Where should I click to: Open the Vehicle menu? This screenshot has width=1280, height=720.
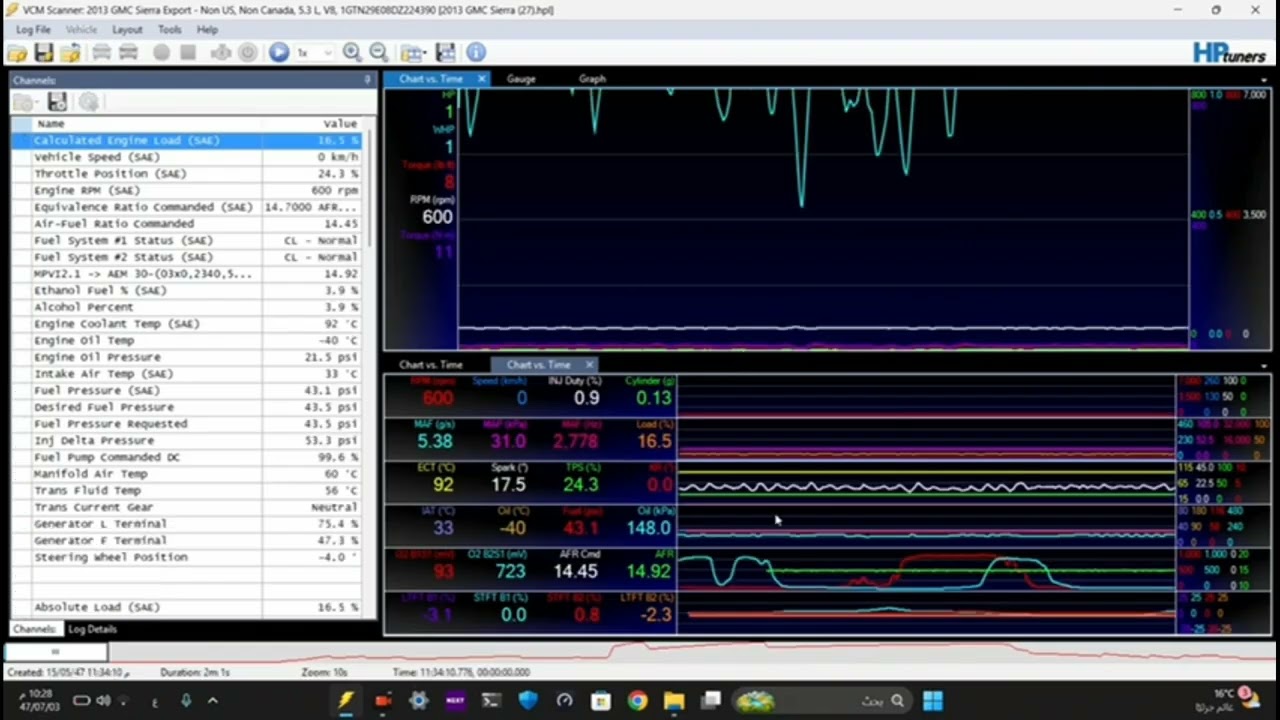[82, 30]
